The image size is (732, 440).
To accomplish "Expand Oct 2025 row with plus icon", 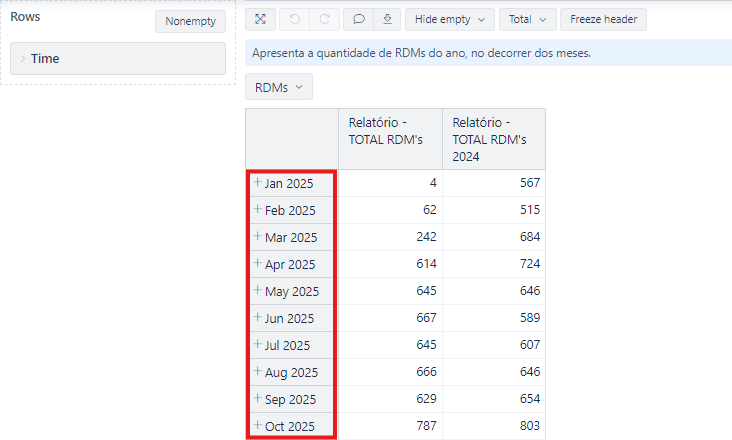I will 257,426.
